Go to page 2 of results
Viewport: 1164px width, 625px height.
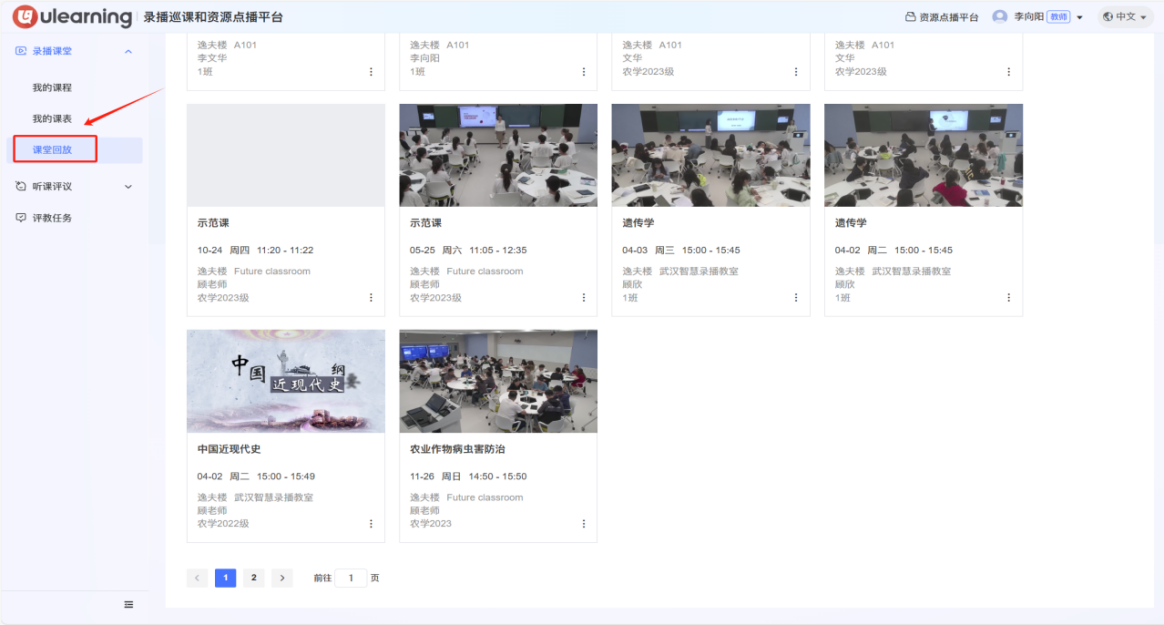[254, 578]
